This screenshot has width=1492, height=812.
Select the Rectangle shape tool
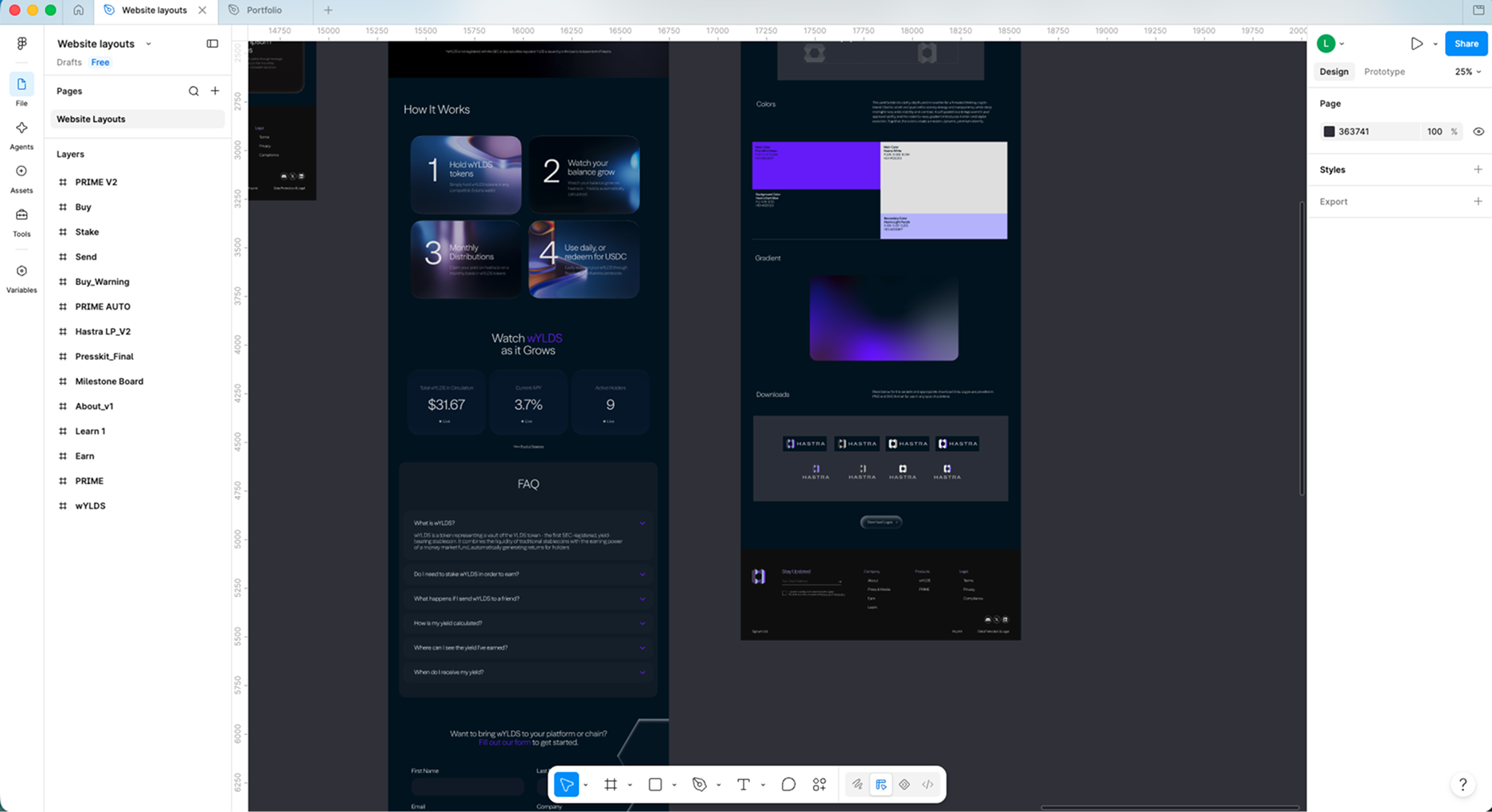655,785
